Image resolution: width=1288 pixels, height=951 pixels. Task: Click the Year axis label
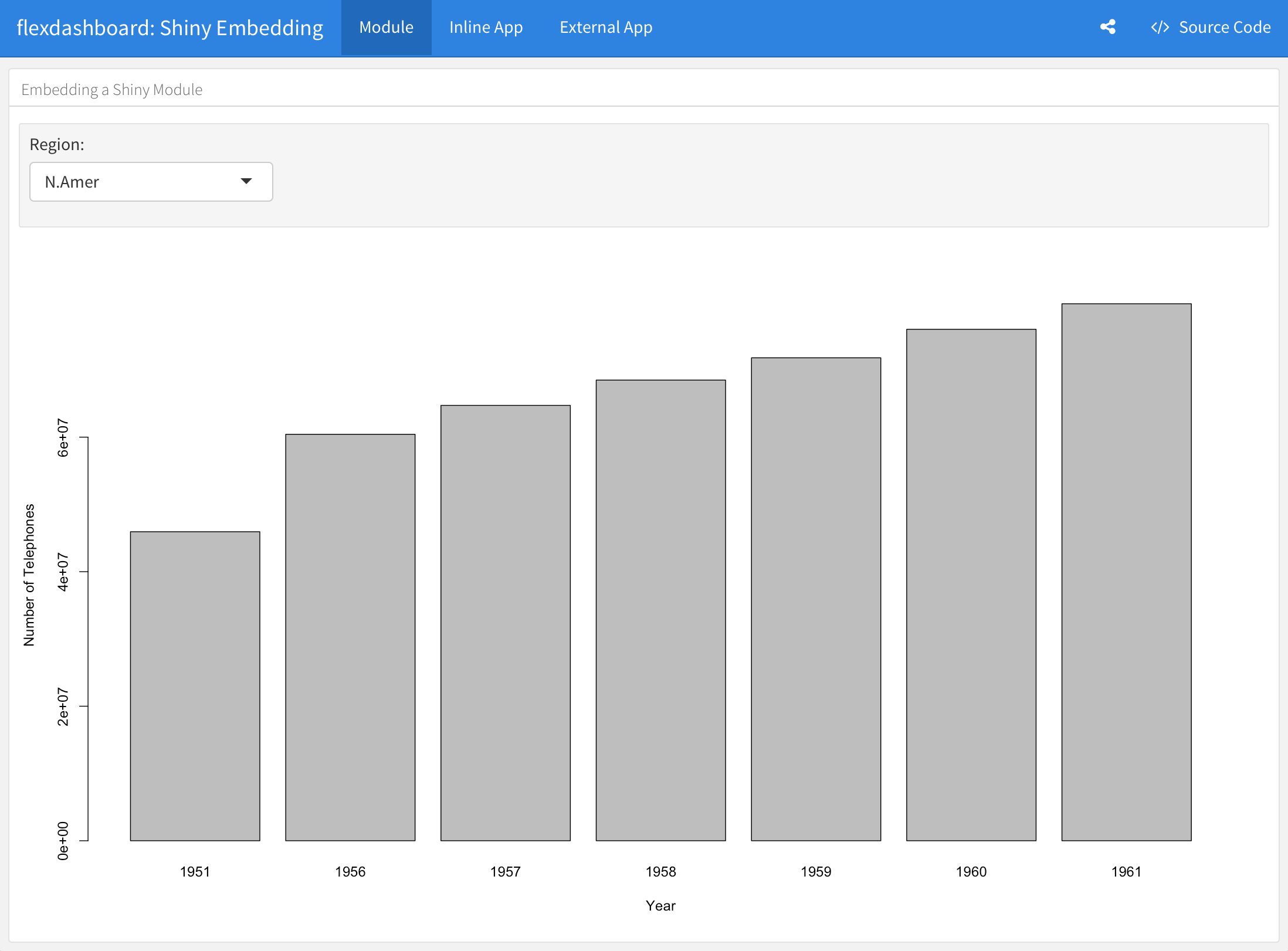pyautogui.click(x=660, y=905)
